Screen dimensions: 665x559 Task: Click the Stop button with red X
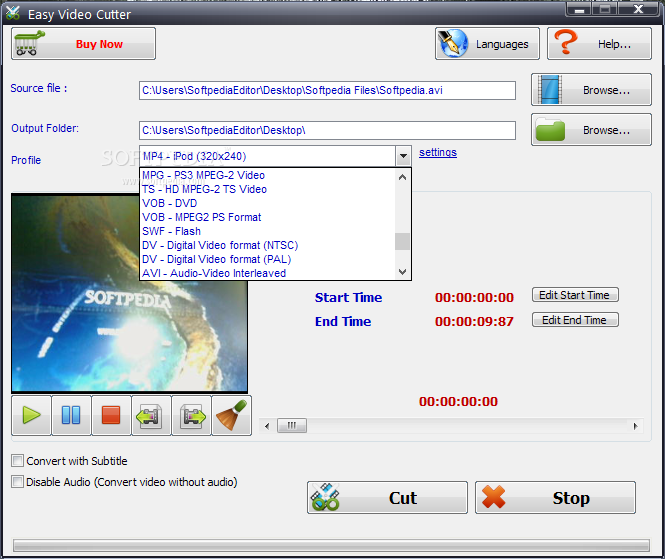[x=555, y=498]
